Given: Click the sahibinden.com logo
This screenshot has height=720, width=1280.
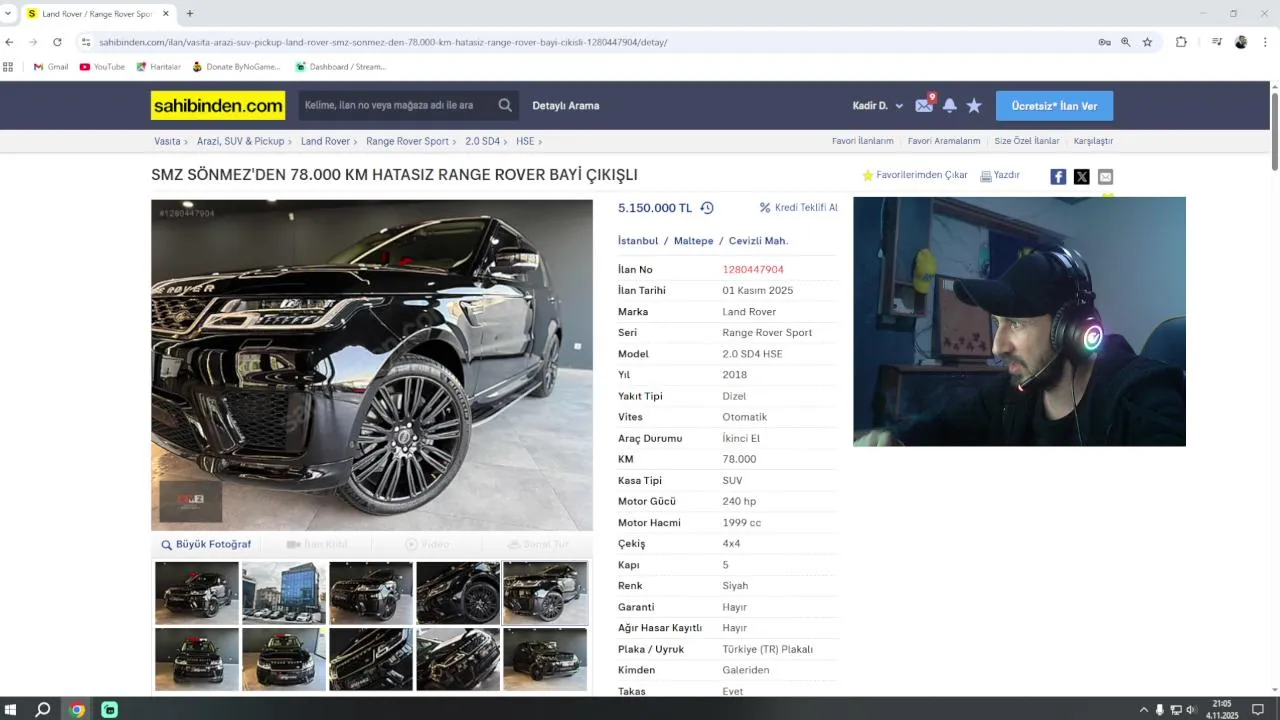Looking at the screenshot, I should click(x=218, y=105).
